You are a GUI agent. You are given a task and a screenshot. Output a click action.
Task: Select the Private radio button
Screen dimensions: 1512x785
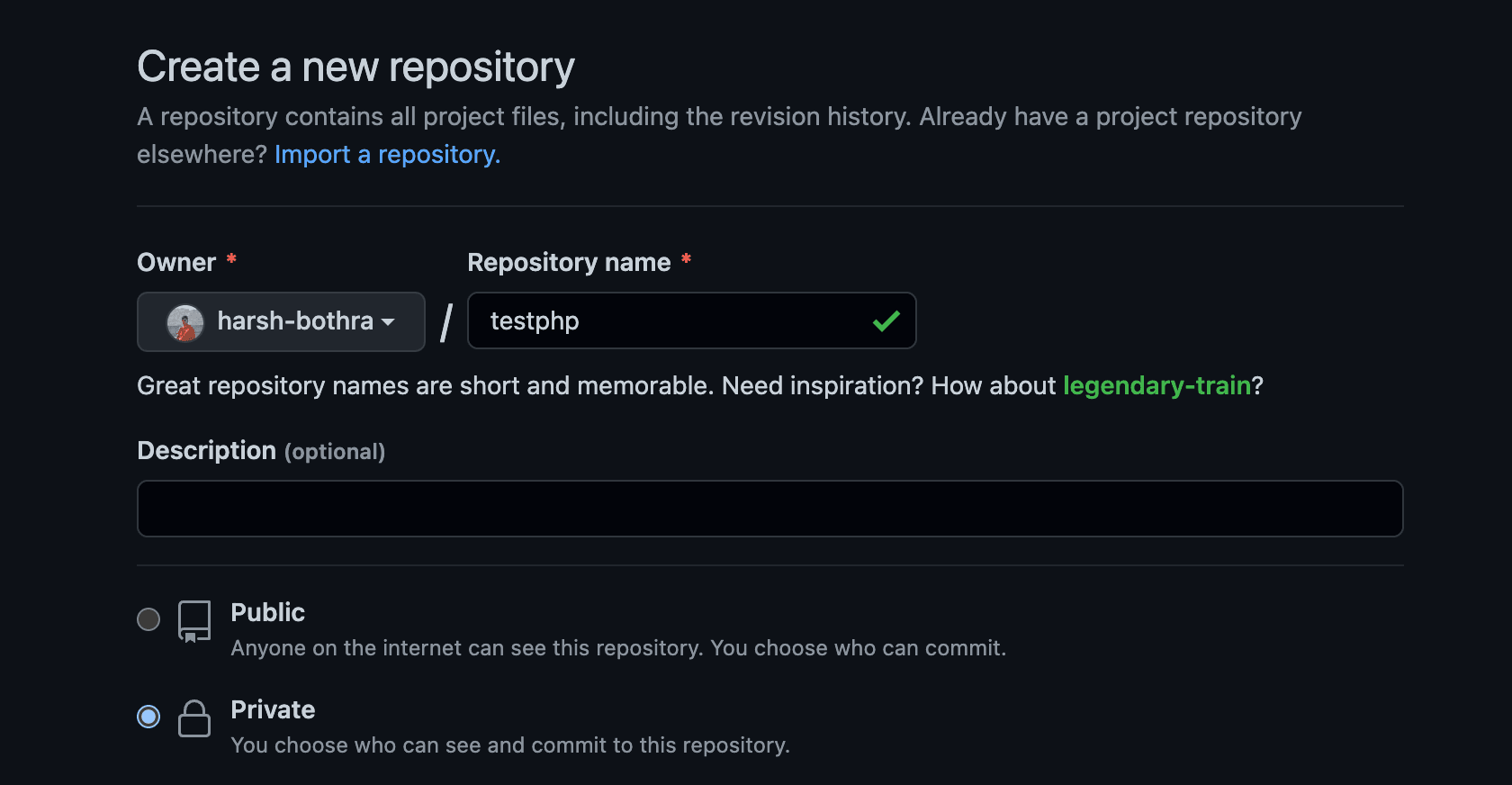click(x=148, y=717)
